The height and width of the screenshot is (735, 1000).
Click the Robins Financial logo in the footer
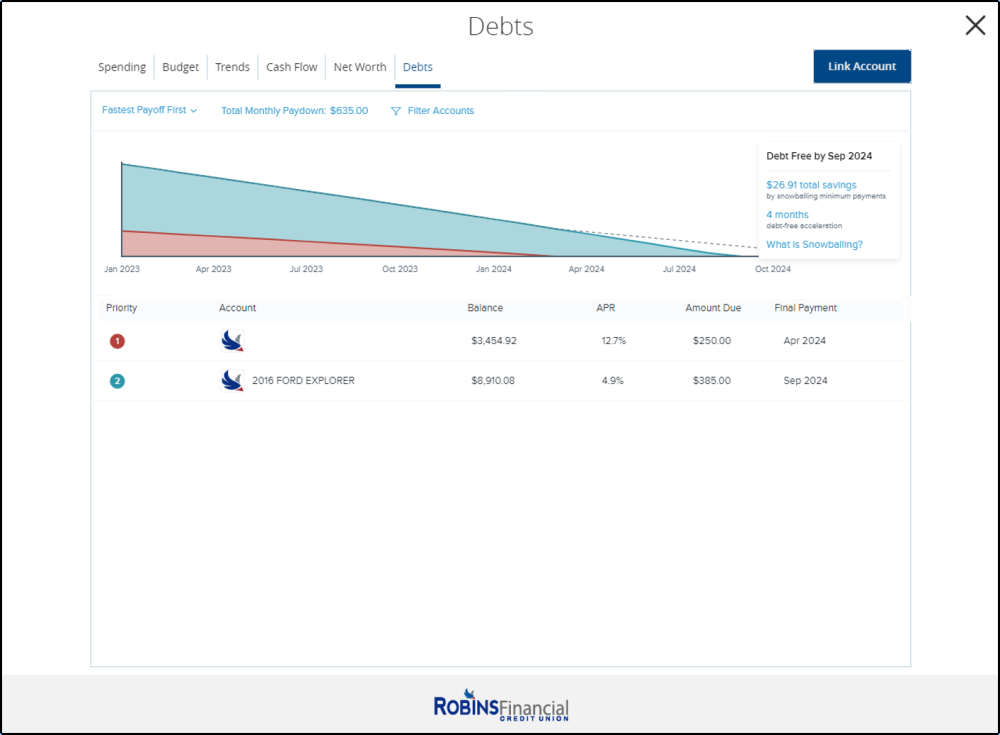pos(500,705)
